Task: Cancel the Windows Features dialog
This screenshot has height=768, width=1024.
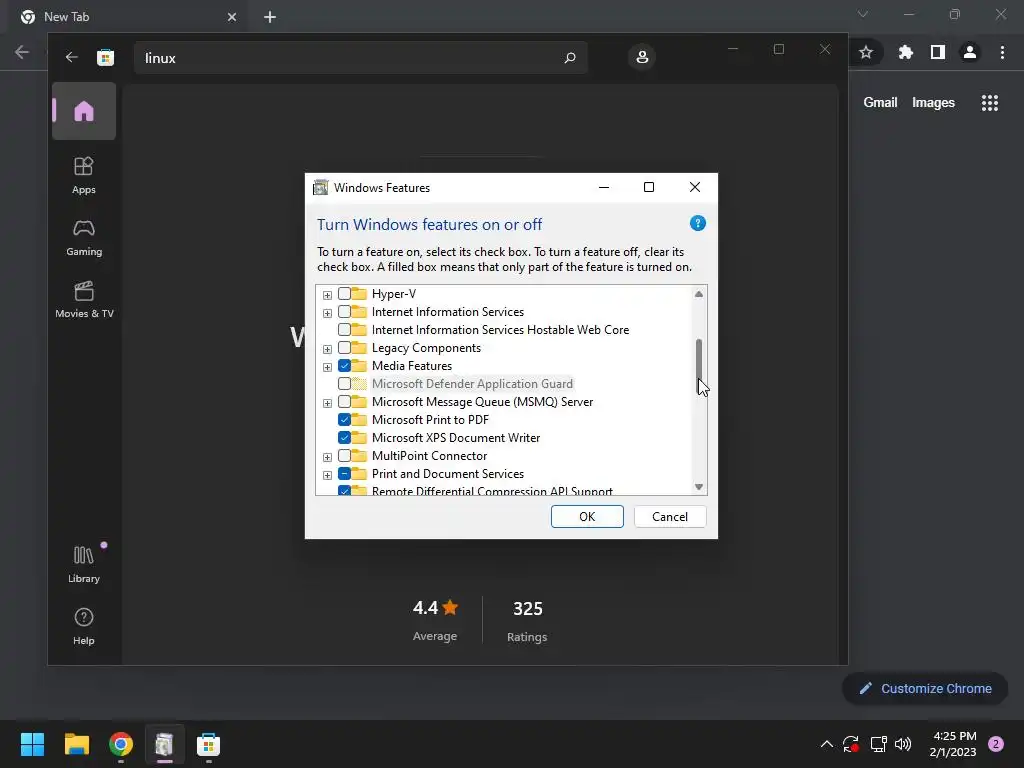Action: pos(669,517)
